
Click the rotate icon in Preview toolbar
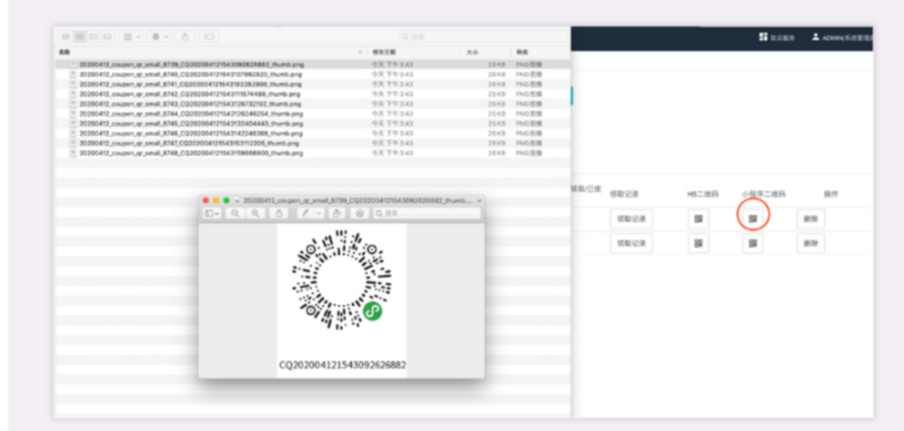click(338, 213)
